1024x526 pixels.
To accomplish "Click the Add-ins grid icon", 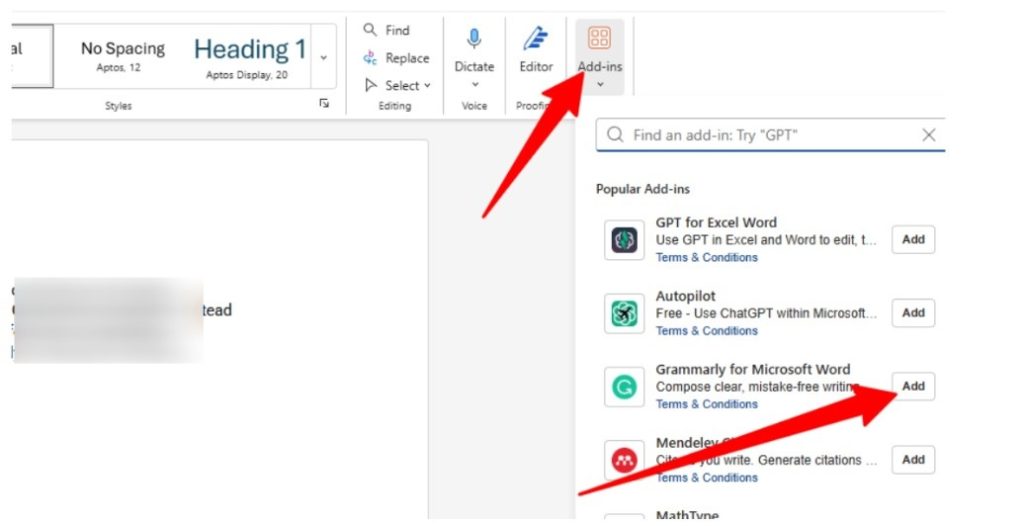I will click(600, 38).
